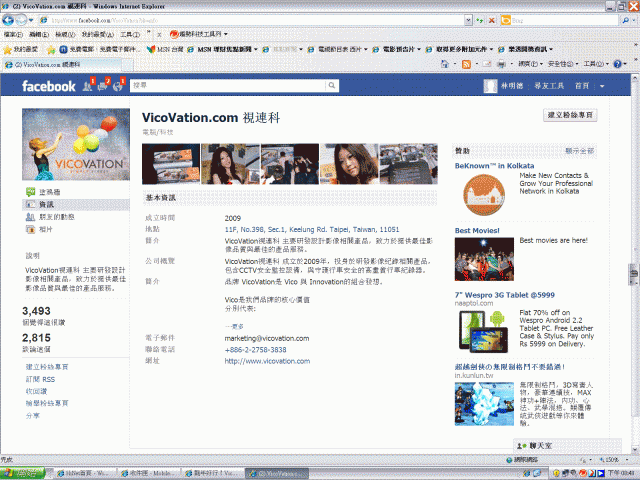Viewport: 640px width, 480px height.
Task: Click browser forward button
Action: pyautogui.click(x=21, y=20)
